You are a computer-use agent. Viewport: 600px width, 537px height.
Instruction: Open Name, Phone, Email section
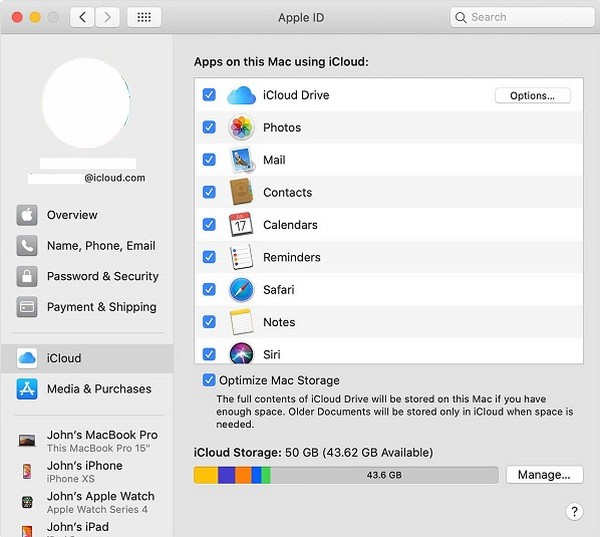coord(87,246)
